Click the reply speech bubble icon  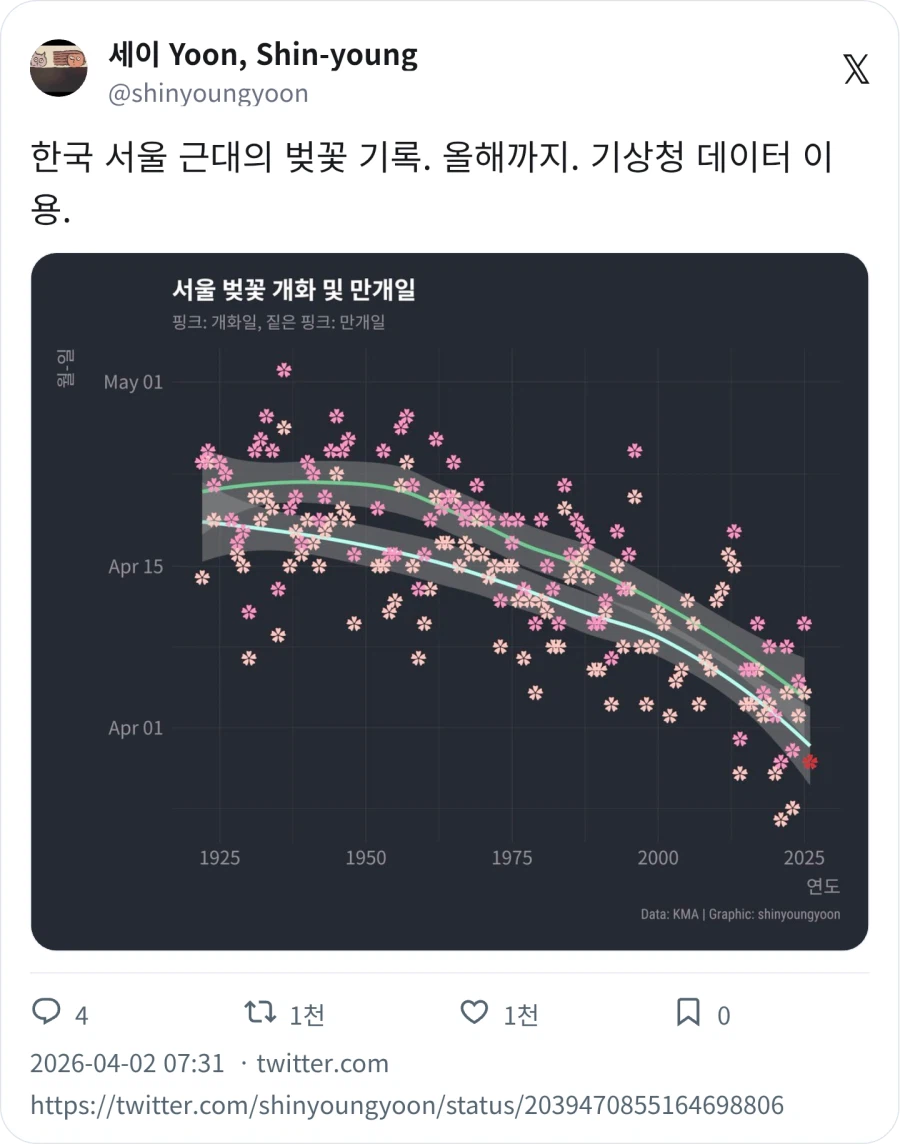click(47, 1013)
